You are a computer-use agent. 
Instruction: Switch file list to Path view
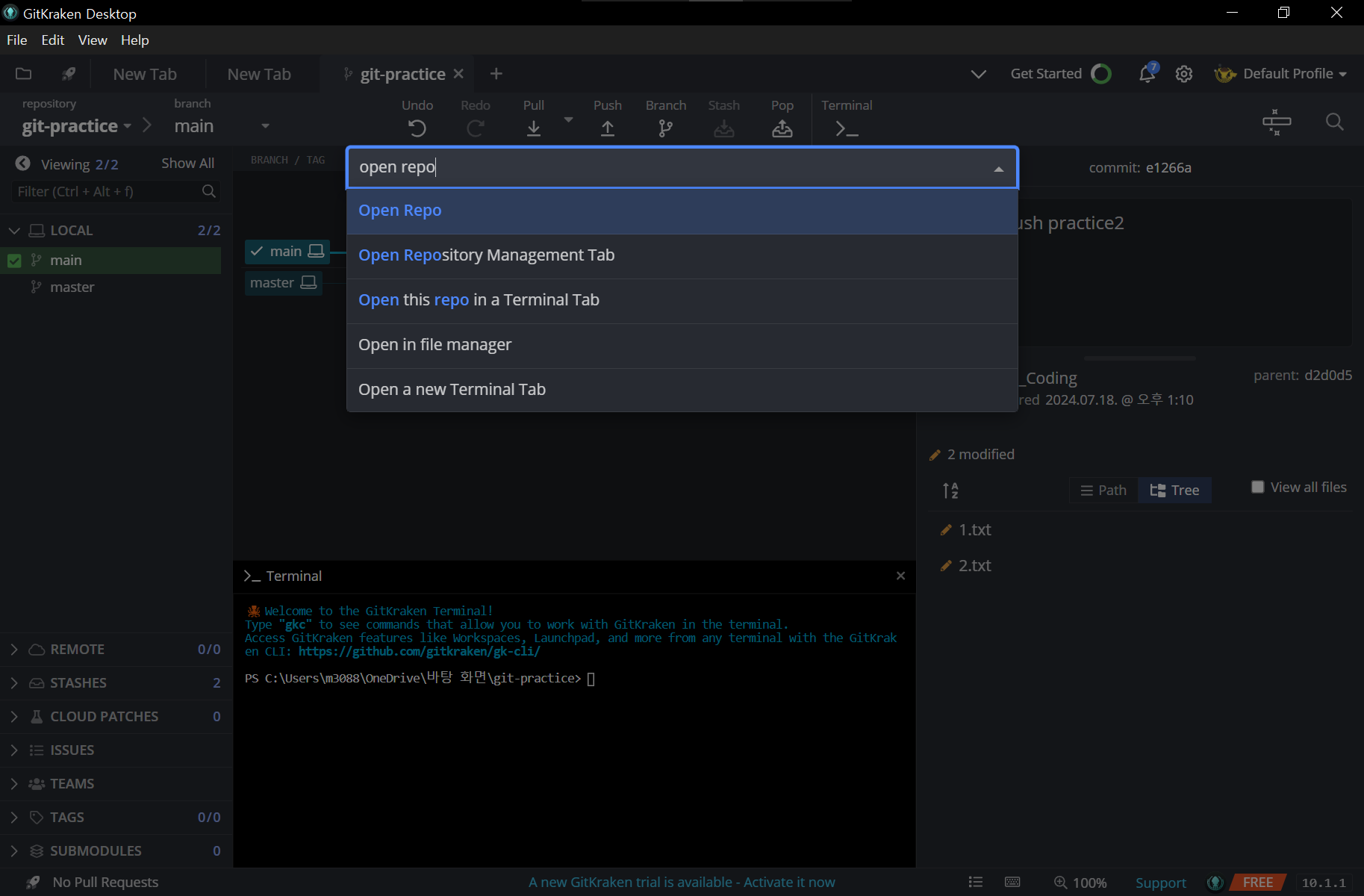click(x=1104, y=490)
